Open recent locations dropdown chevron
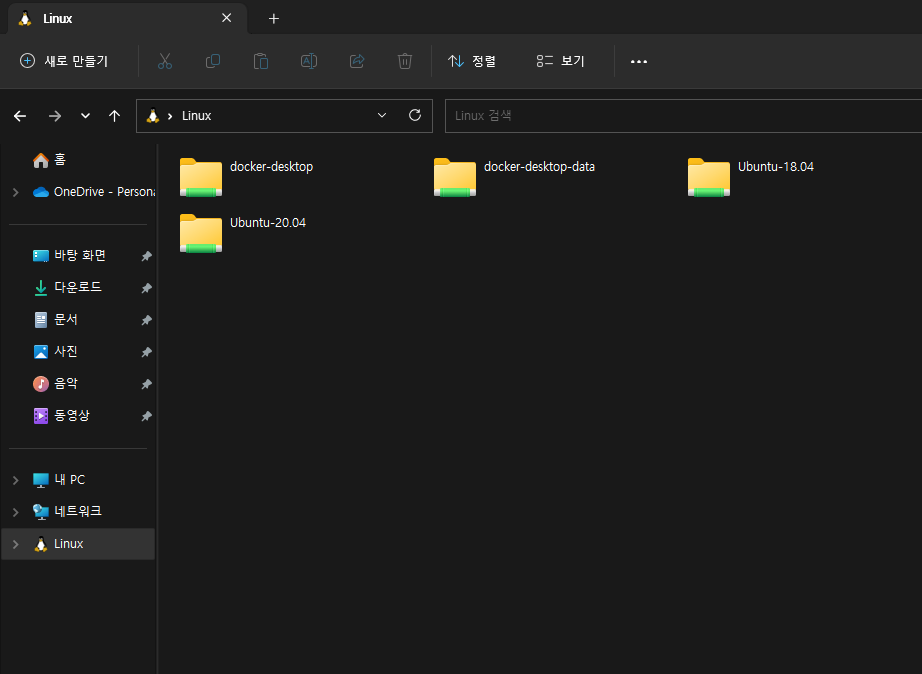Image resolution: width=922 pixels, height=674 pixels. pyautogui.click(x=85, y=116)
